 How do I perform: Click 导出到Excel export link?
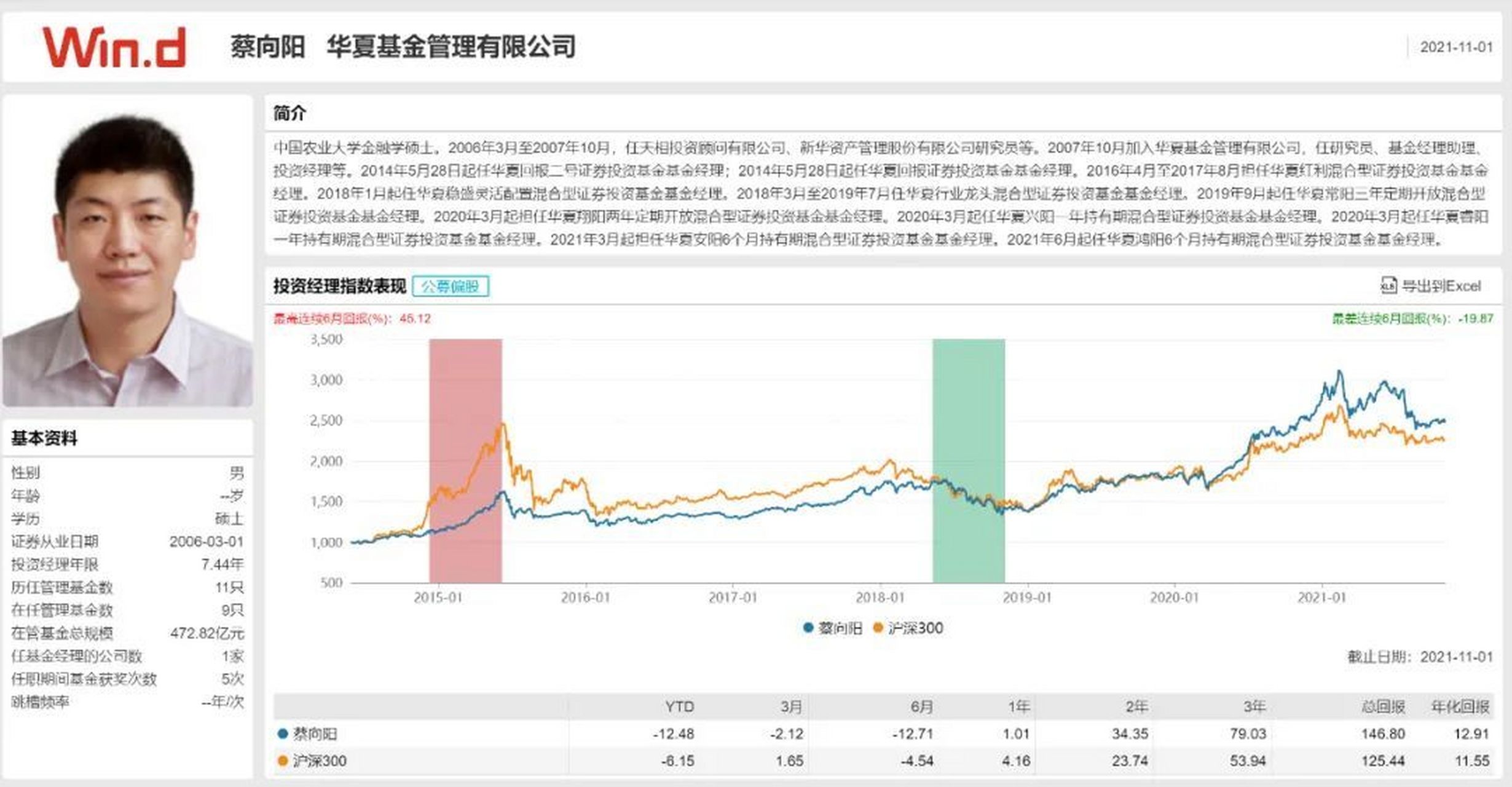(1431, 286)
